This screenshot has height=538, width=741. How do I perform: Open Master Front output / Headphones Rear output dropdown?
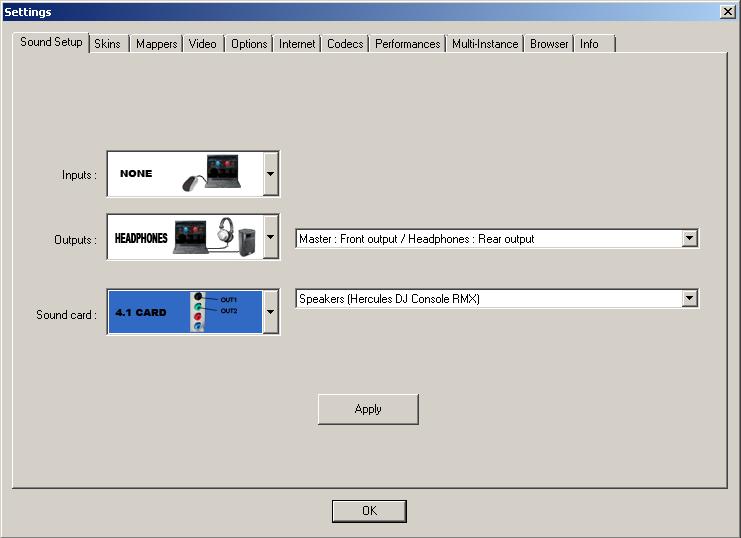click(497, 239)
